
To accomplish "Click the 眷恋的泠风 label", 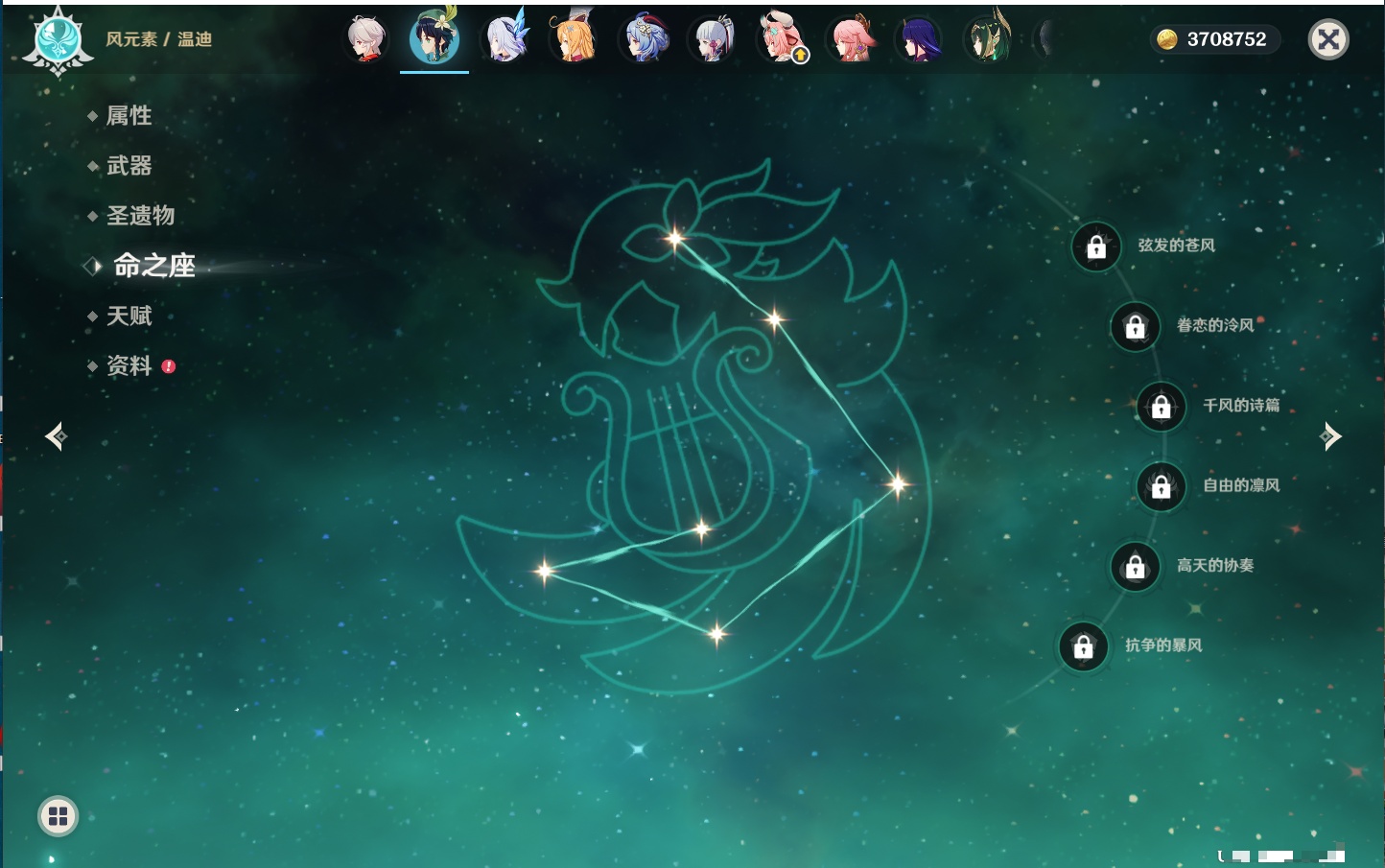I will (x=1215, y=325).
